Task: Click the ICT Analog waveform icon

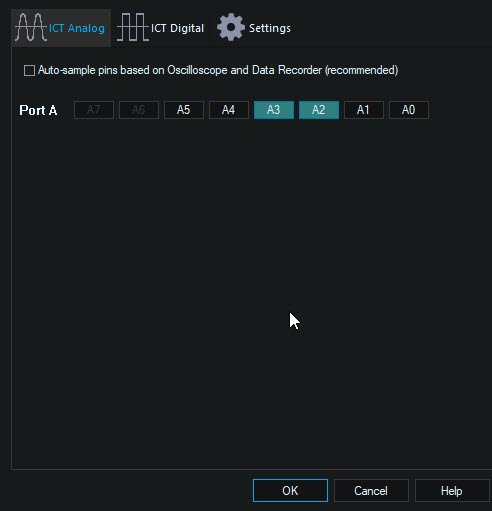Action: point(31,28)
